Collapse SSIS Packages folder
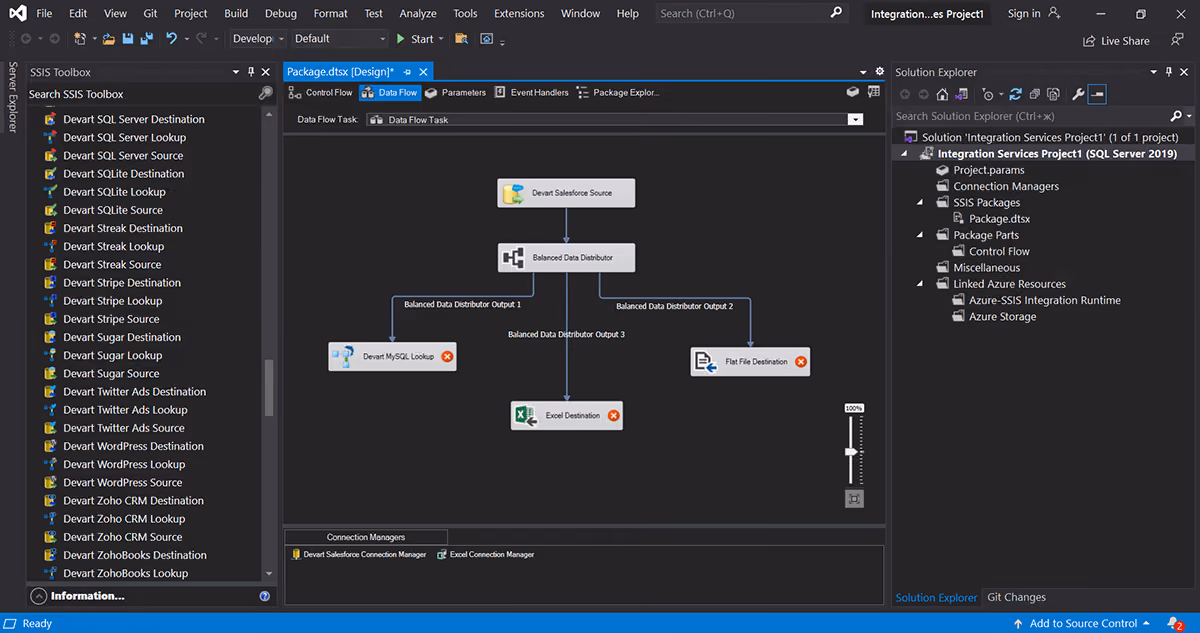The image size is (1200, 633). 921,202
